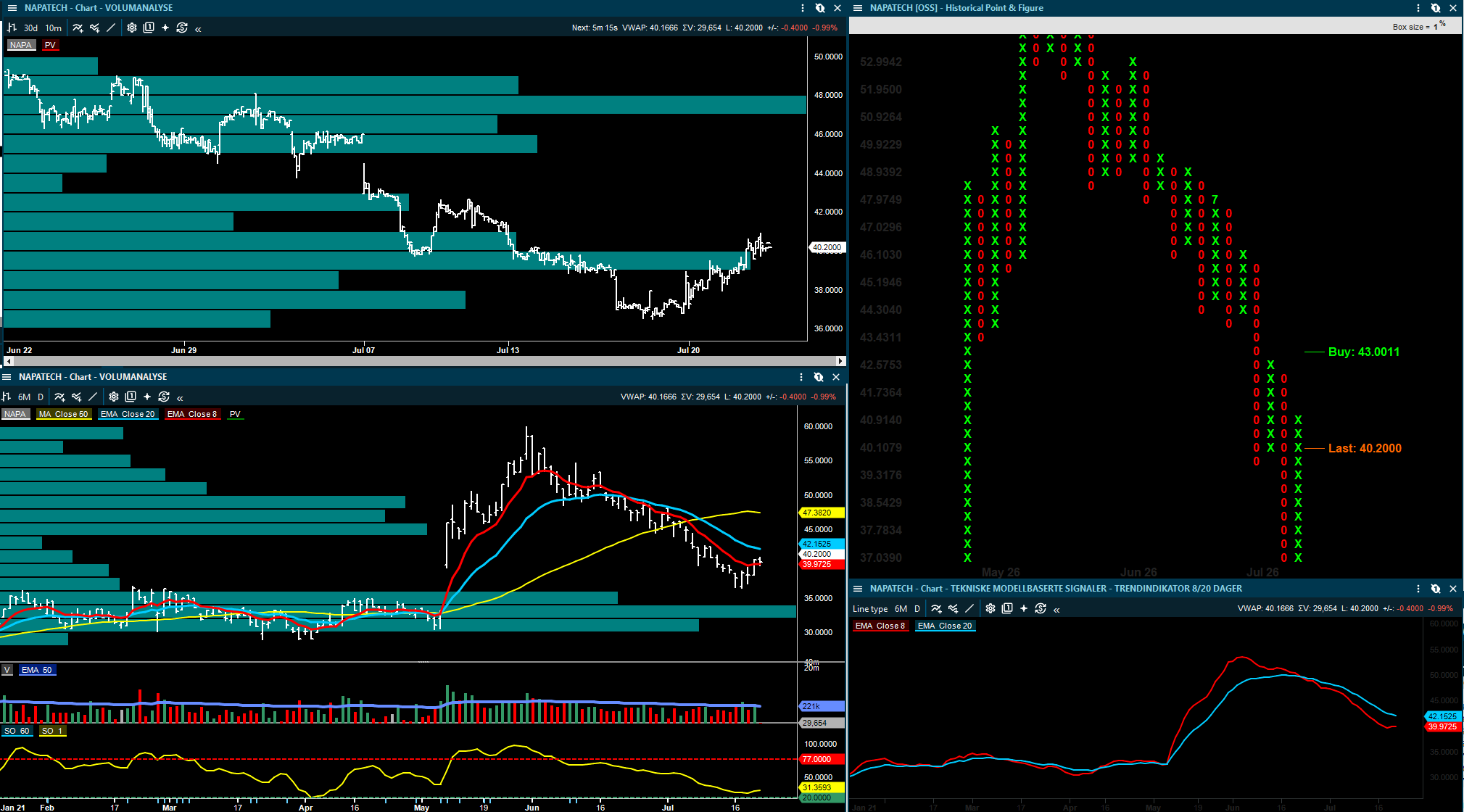
Task: Toggle NAPA series label in 6M chart
Action: tap(15, 414)
